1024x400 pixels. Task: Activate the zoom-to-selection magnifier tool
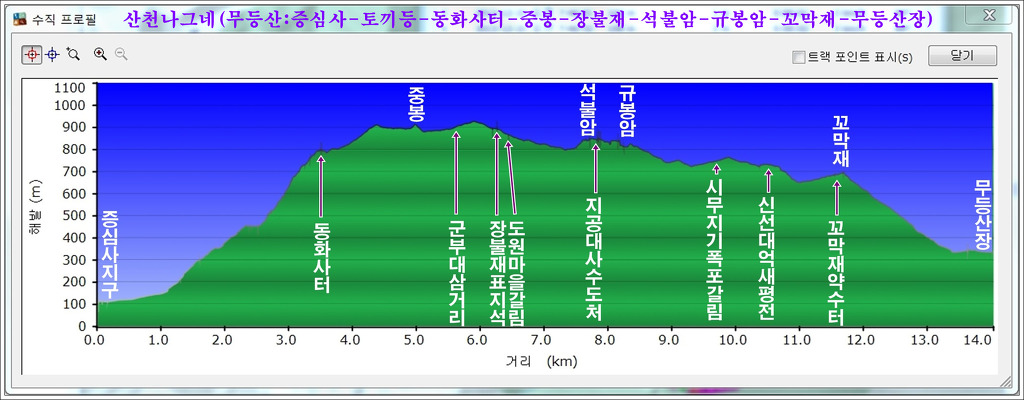pyautogui.click(x=72, y=55)
